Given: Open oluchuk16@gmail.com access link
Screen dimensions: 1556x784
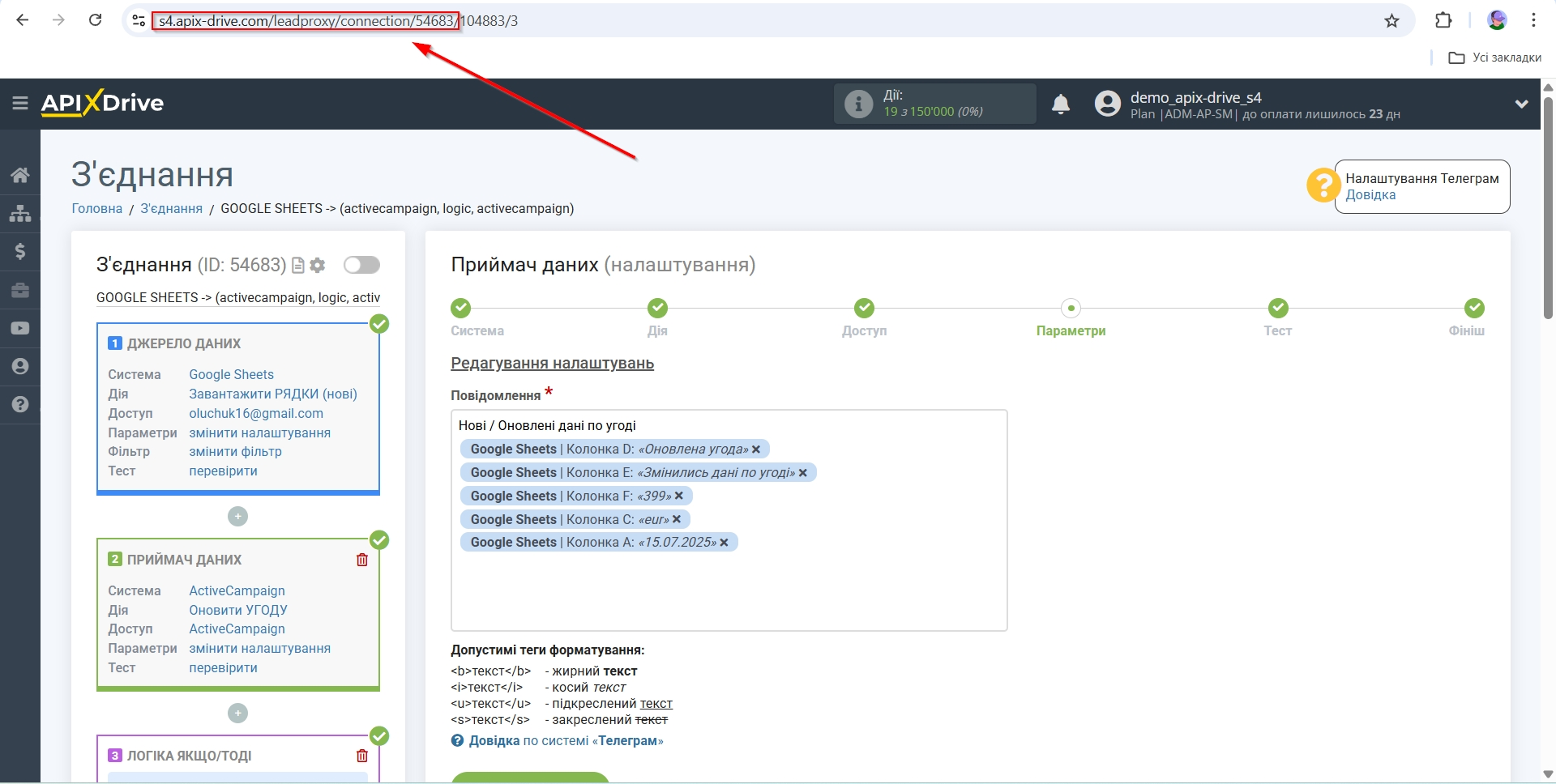Looking at the screenshot, I should point(256,413).
